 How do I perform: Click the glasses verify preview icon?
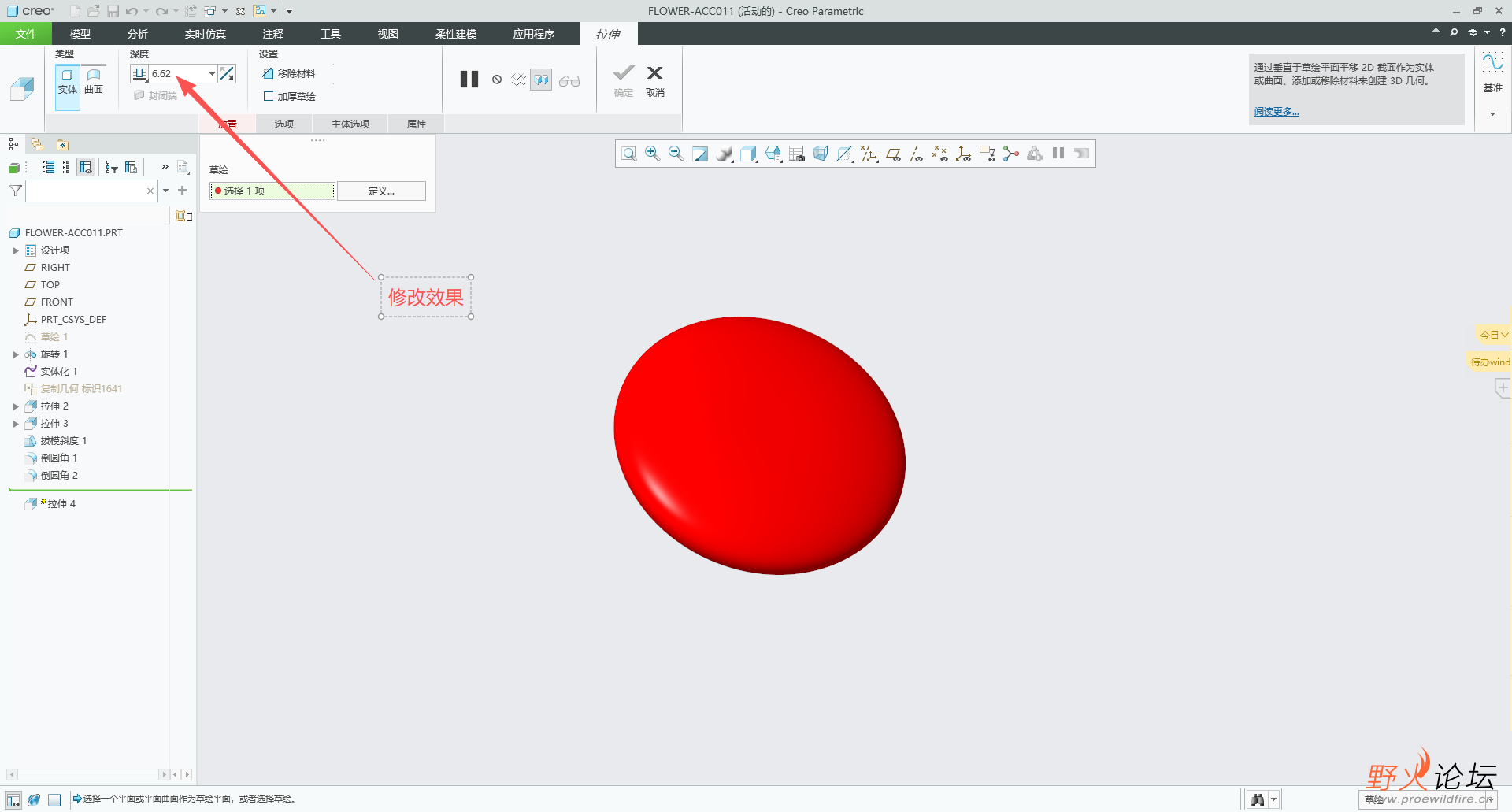coord(569,80)
